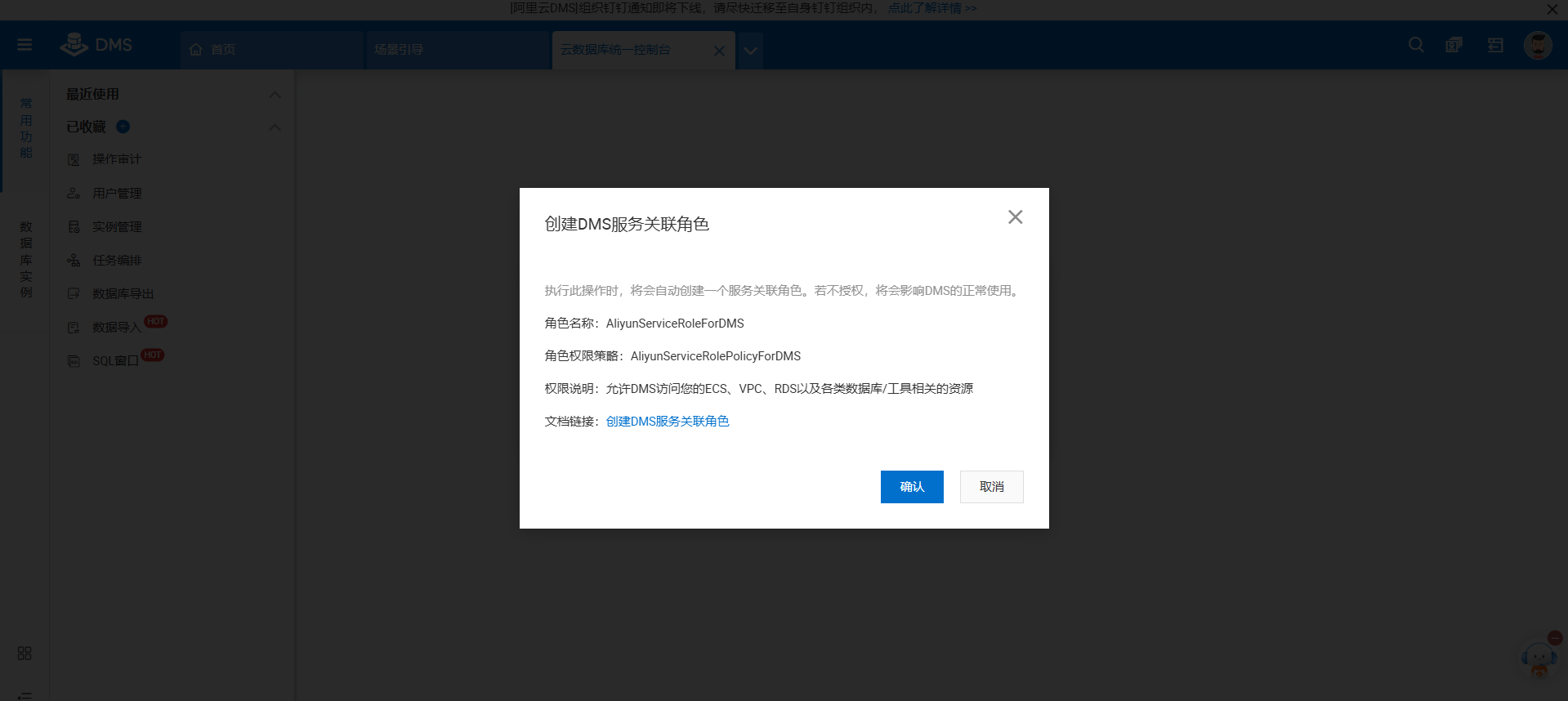The height and width of the screenshot is (701, 1568).
Task: Click the DMS logo
Action: pyautogui.click(x=96, y=45)
